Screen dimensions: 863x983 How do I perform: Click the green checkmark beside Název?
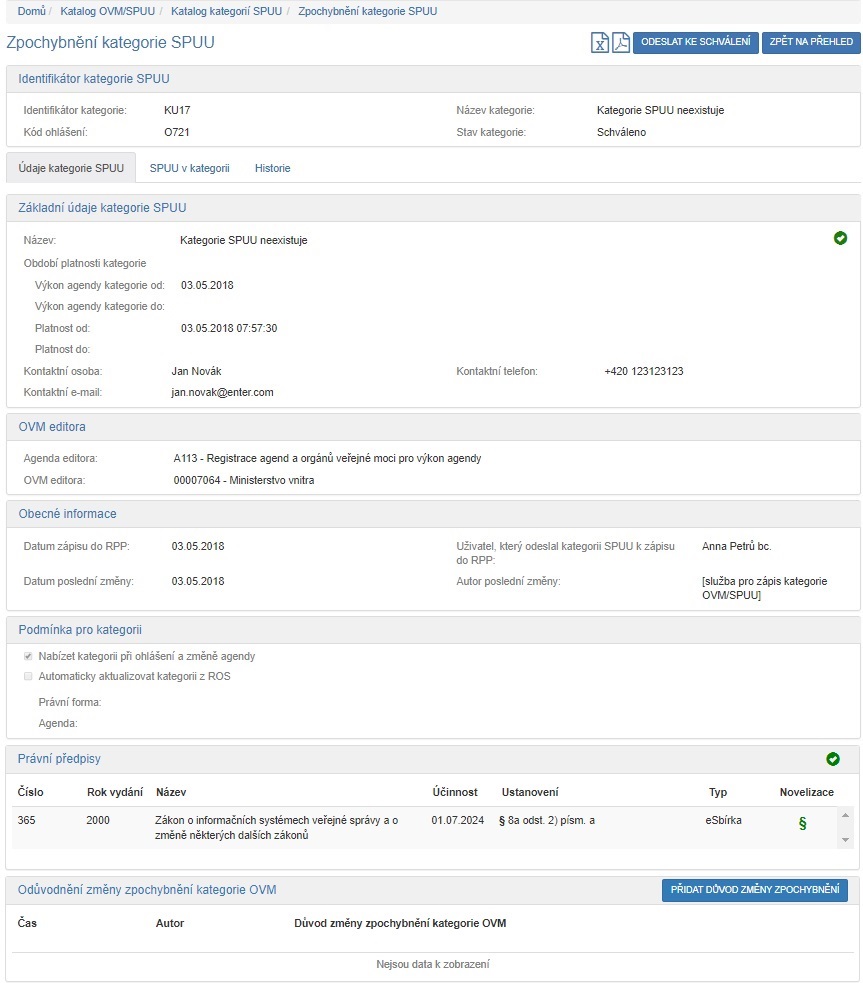point(840,238)
